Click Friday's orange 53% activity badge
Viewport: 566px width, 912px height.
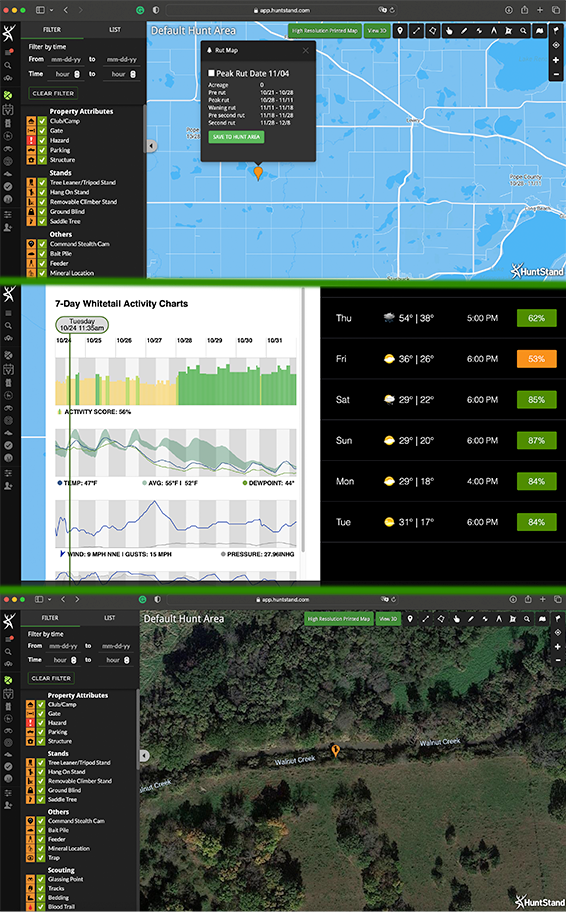click(x=536, y=359)
